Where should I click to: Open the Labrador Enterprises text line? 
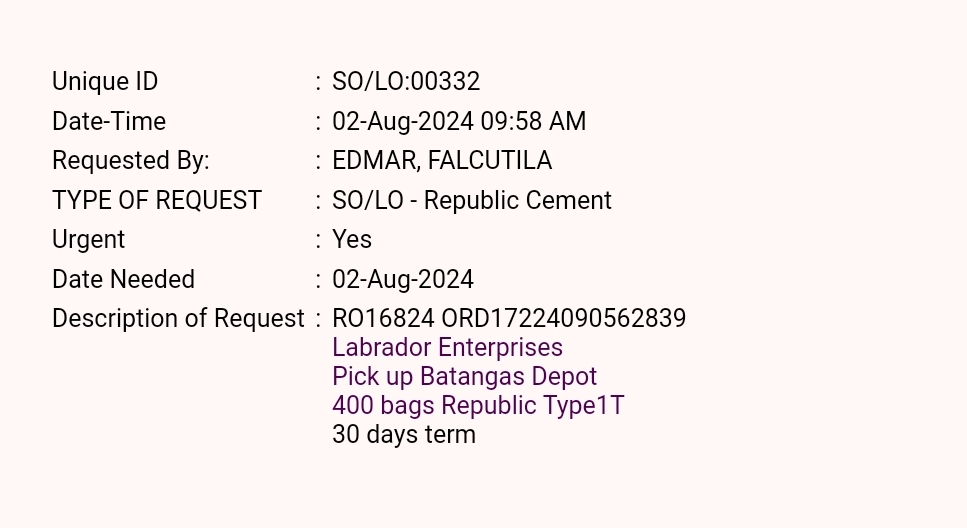(x=447, y=348)
